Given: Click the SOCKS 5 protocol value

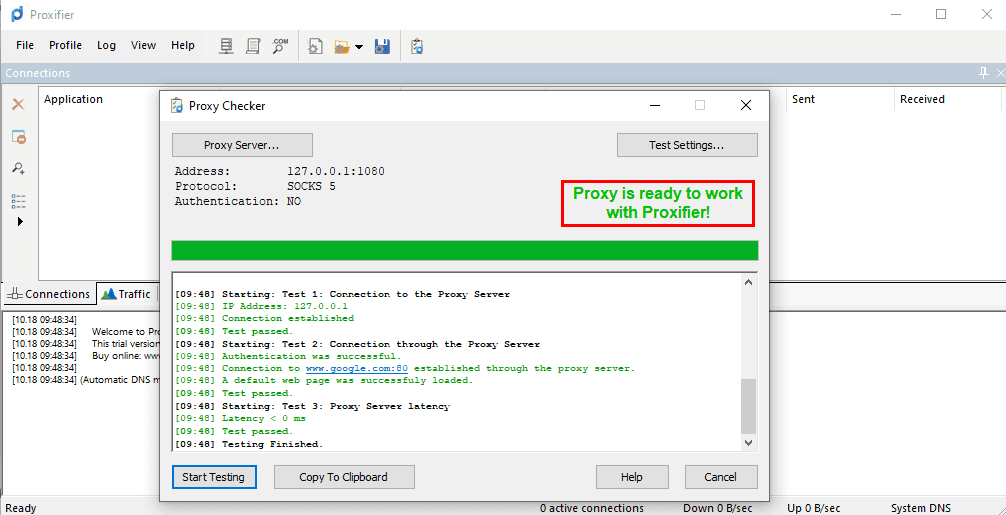Looking at the screenshot, I should point(311,187).
